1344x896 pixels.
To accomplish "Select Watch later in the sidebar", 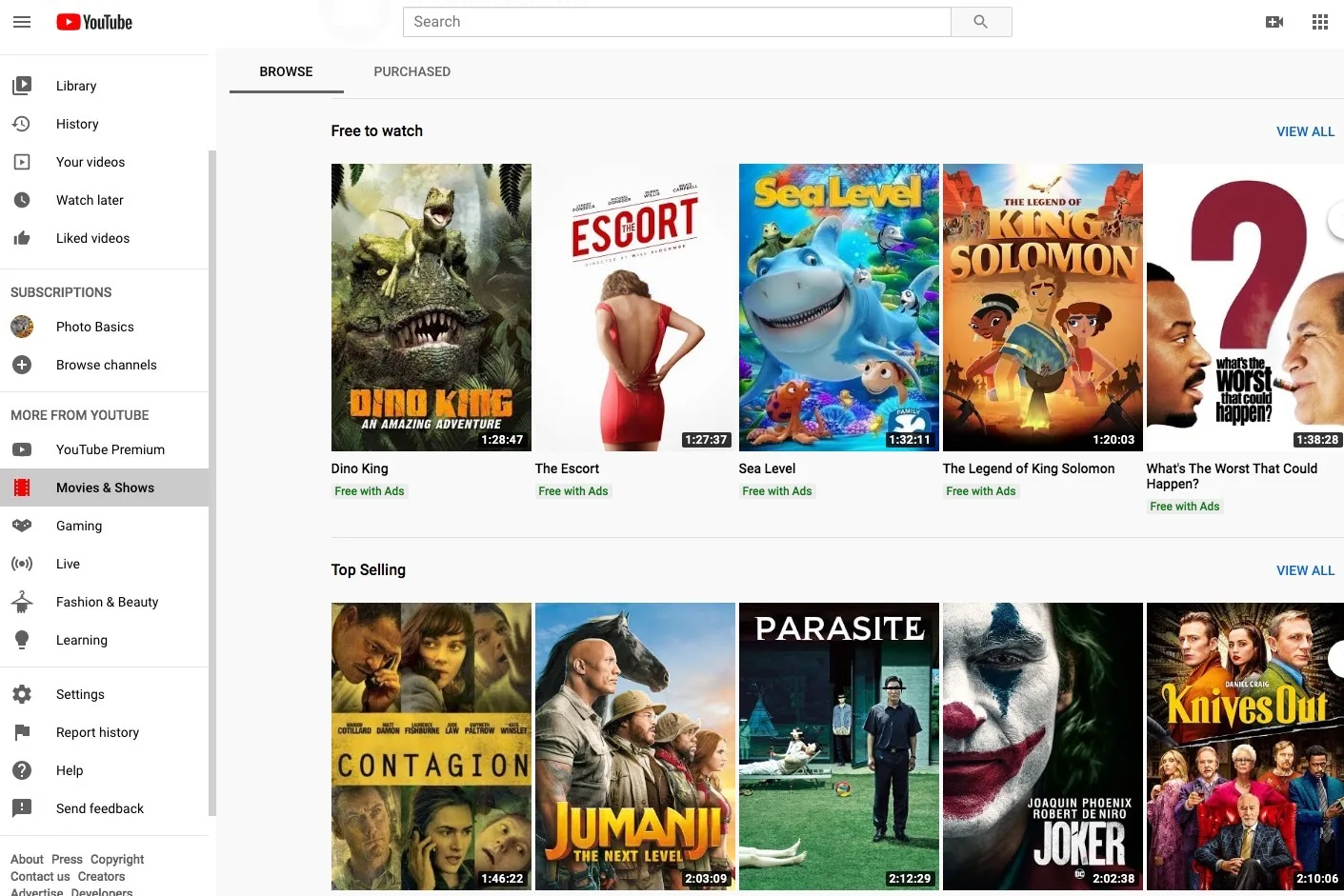I will [x=90, y=200].
